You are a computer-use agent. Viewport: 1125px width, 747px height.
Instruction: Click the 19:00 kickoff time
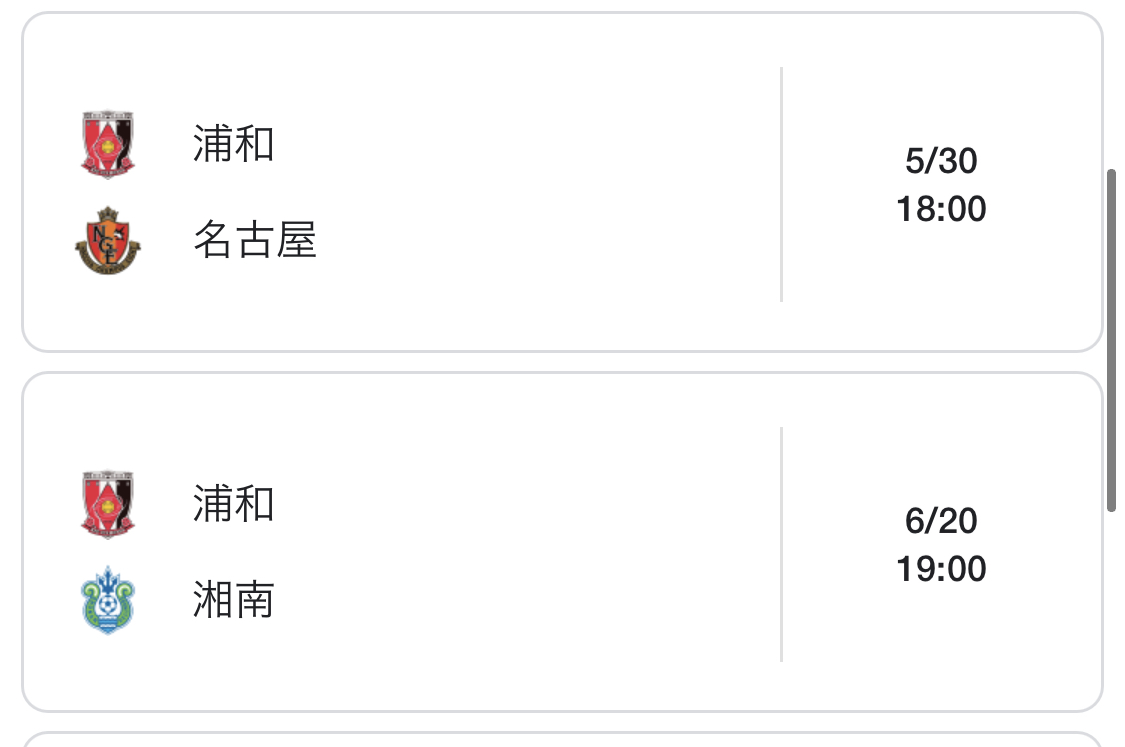click(941, 569)
